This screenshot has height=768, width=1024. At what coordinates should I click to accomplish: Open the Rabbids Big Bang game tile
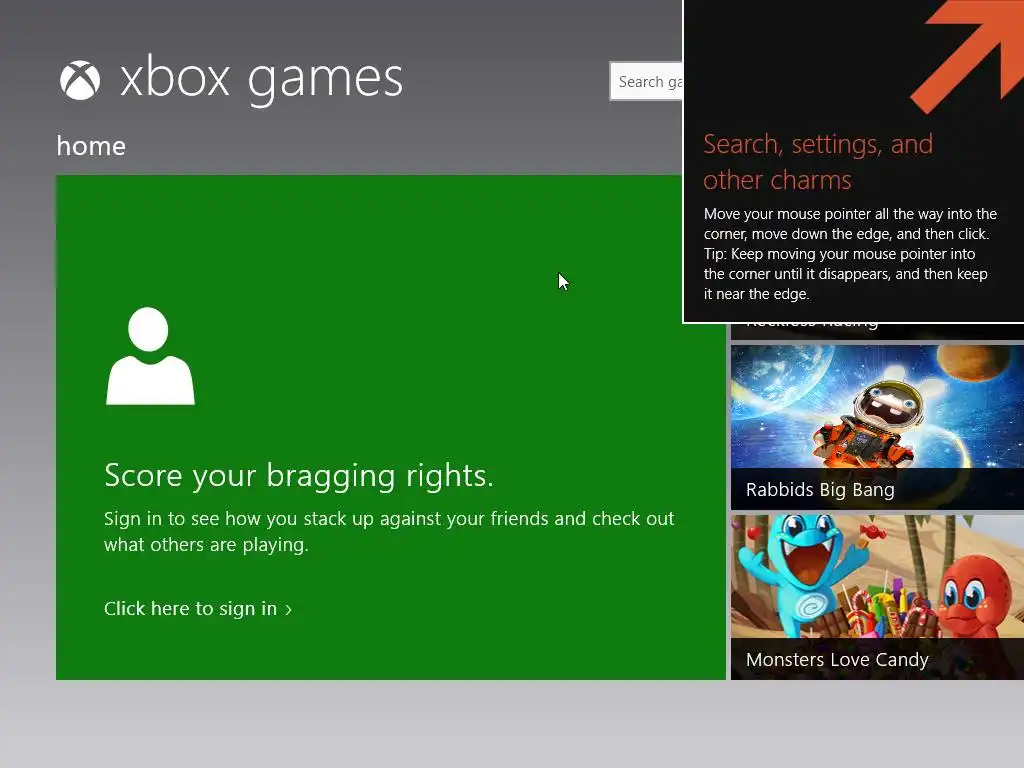pos(877,427)
